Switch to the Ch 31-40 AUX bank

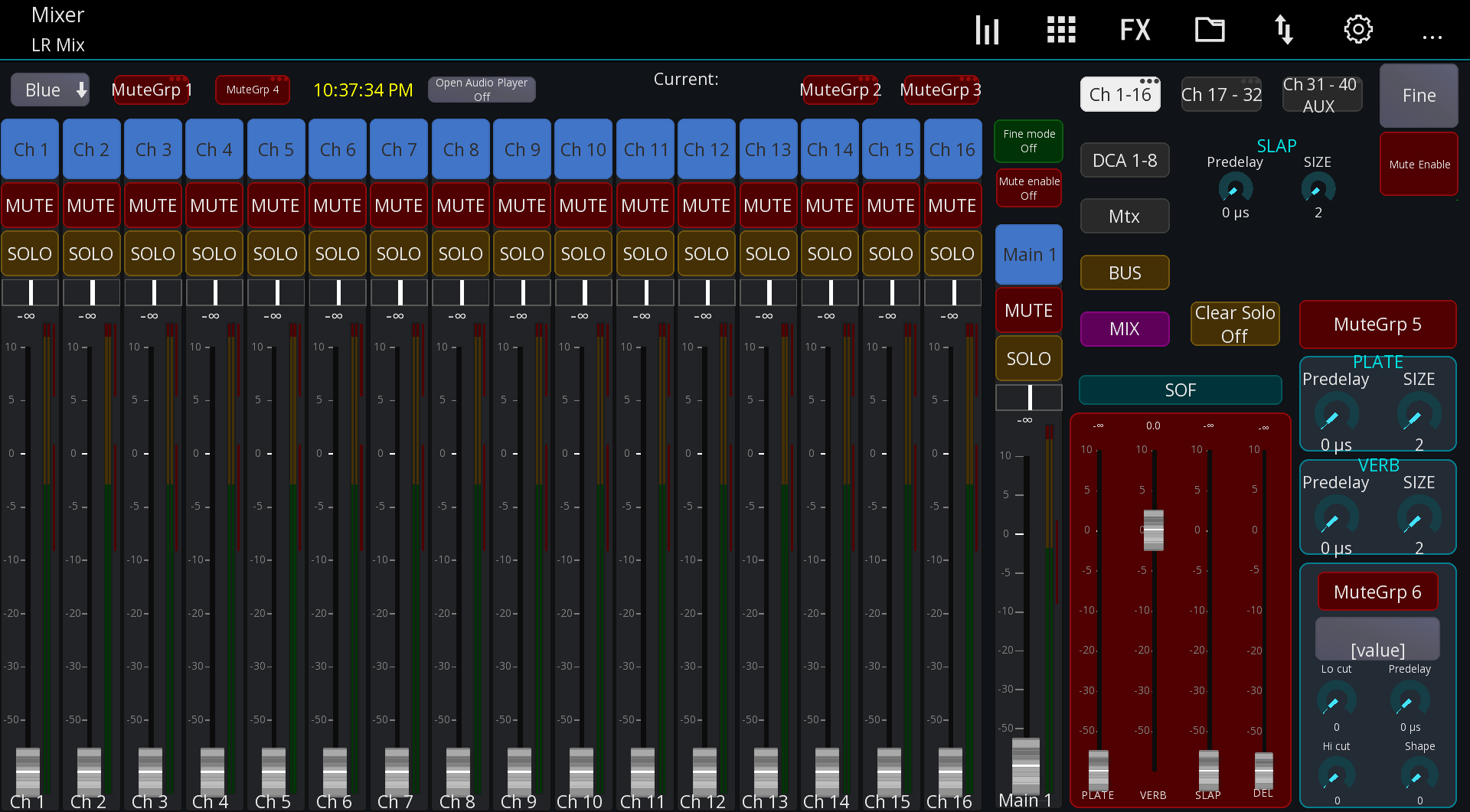(x=1321, y=93)
